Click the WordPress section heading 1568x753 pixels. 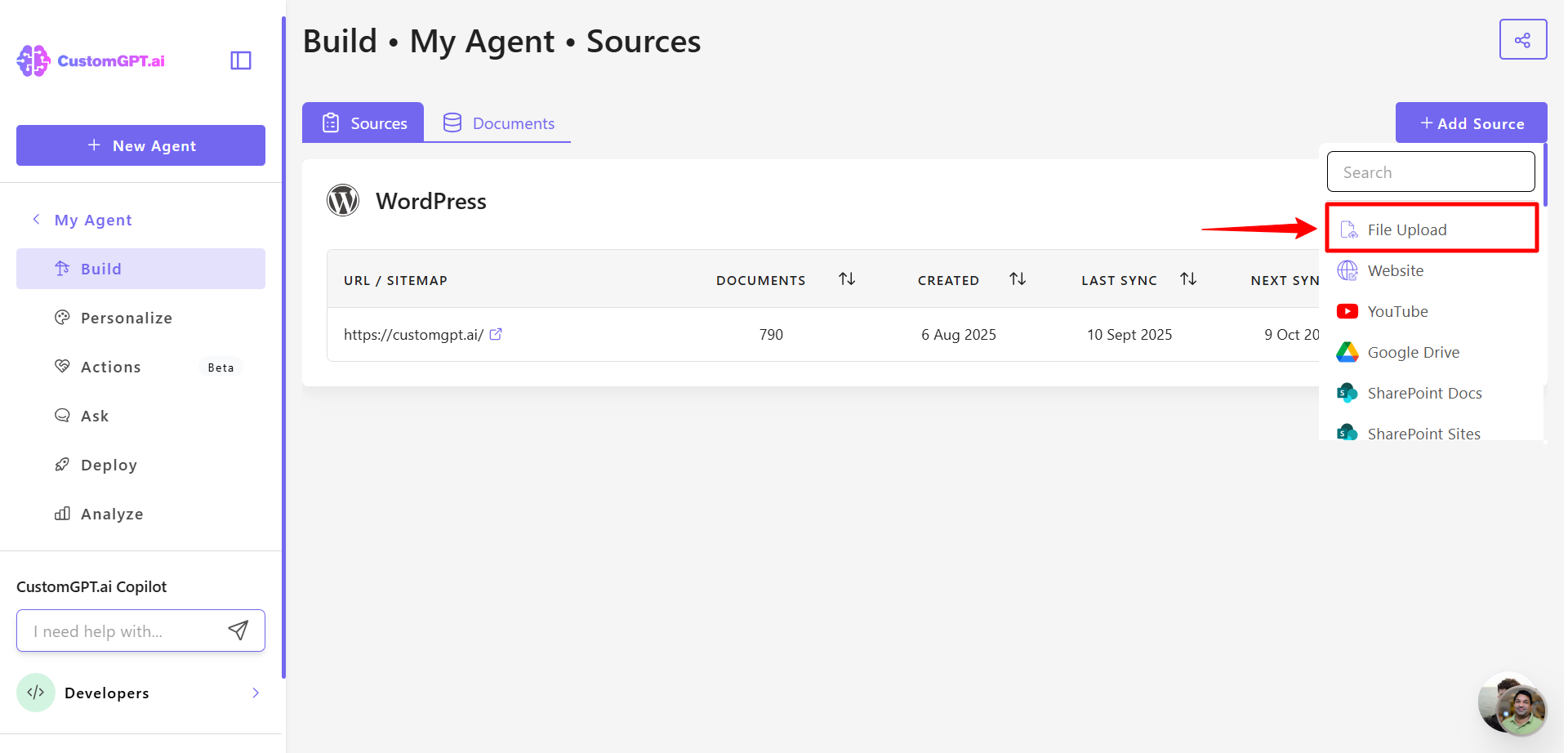click(x=431, y=201)
